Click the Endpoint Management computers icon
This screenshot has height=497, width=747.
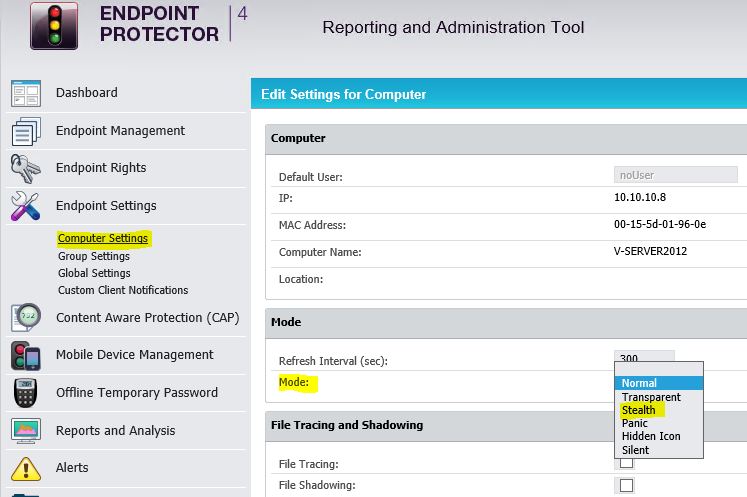pos(25,131)
